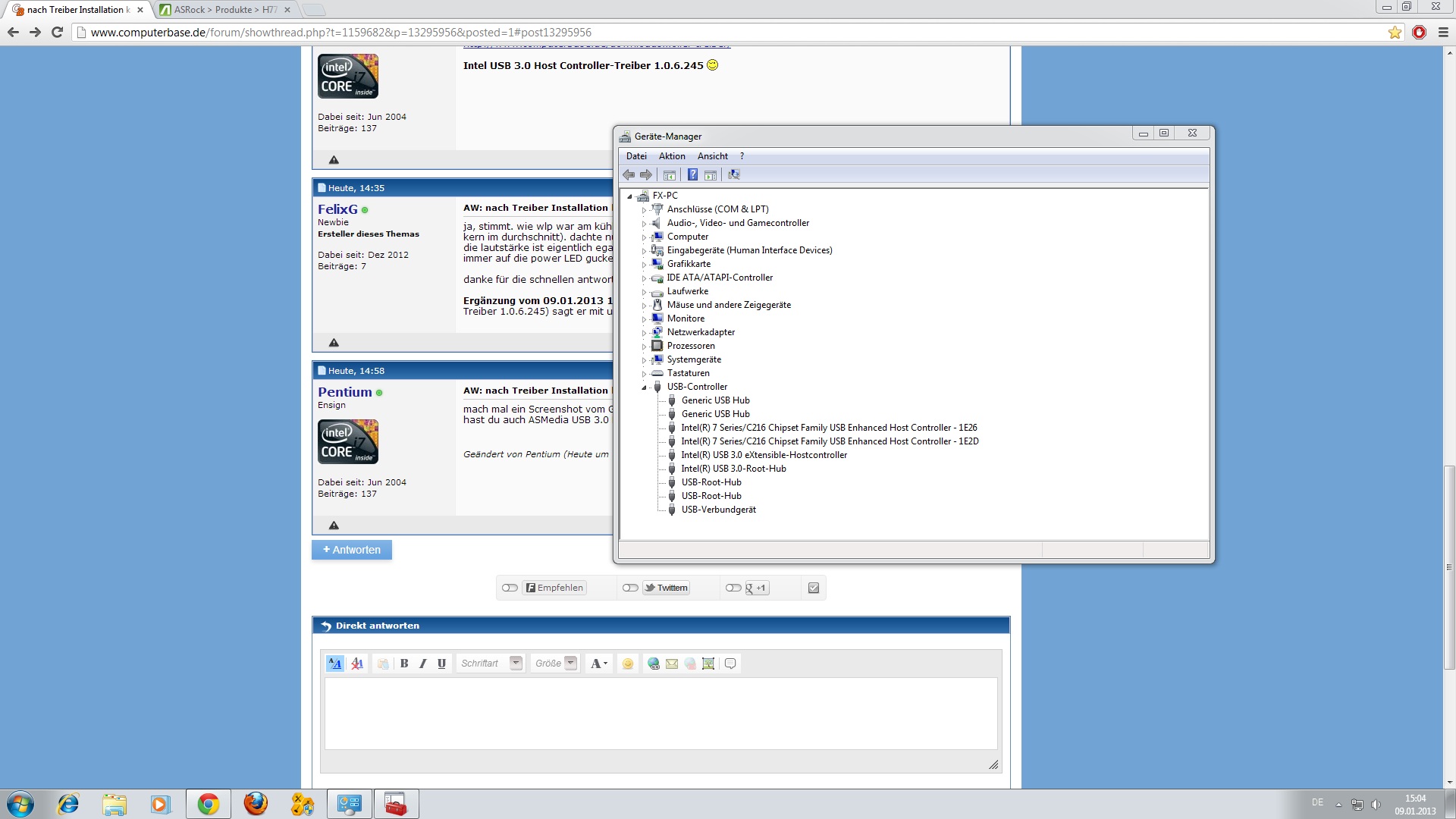This screenshot has height=819, width=1456.
Task: Check the box beside share buttons
Action: [814, 588]
